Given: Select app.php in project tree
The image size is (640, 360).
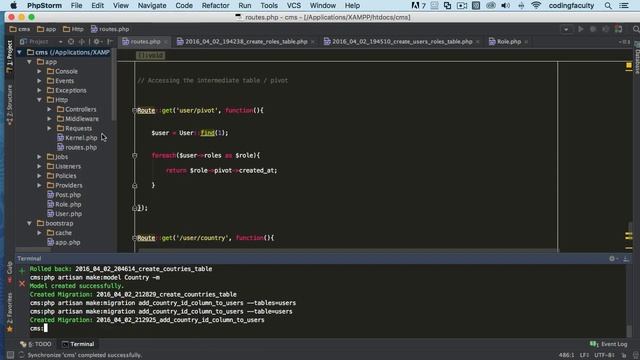Looking at the screenshot, I should click(x=64, y=242).
